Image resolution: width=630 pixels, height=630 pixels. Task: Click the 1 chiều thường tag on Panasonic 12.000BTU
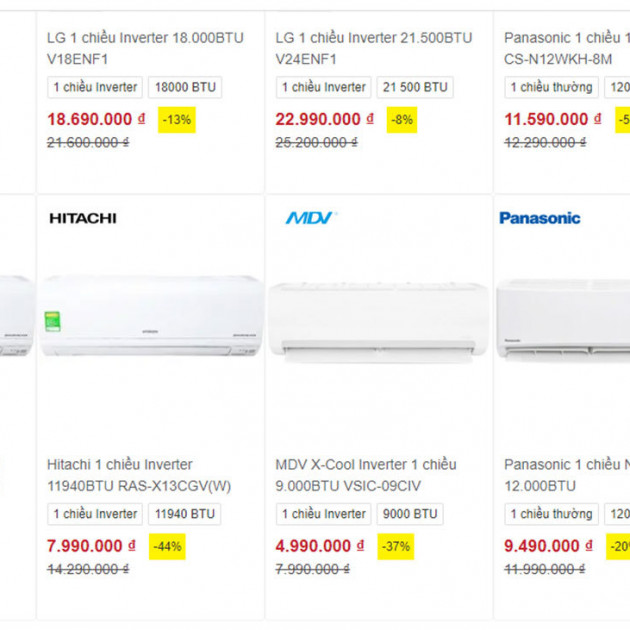[551, 514]
